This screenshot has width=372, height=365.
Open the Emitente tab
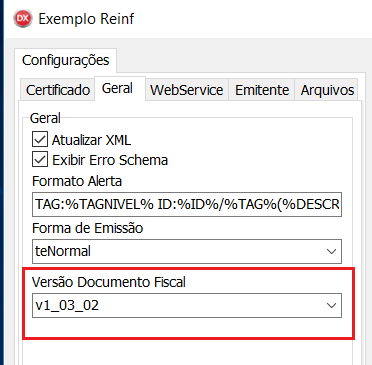(x=262, y=90)
